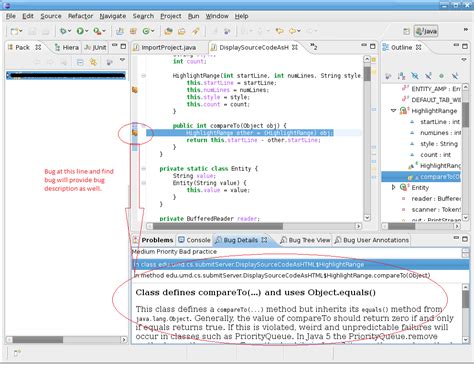Toggle Hide Local Types in Outline

(455, 76)
